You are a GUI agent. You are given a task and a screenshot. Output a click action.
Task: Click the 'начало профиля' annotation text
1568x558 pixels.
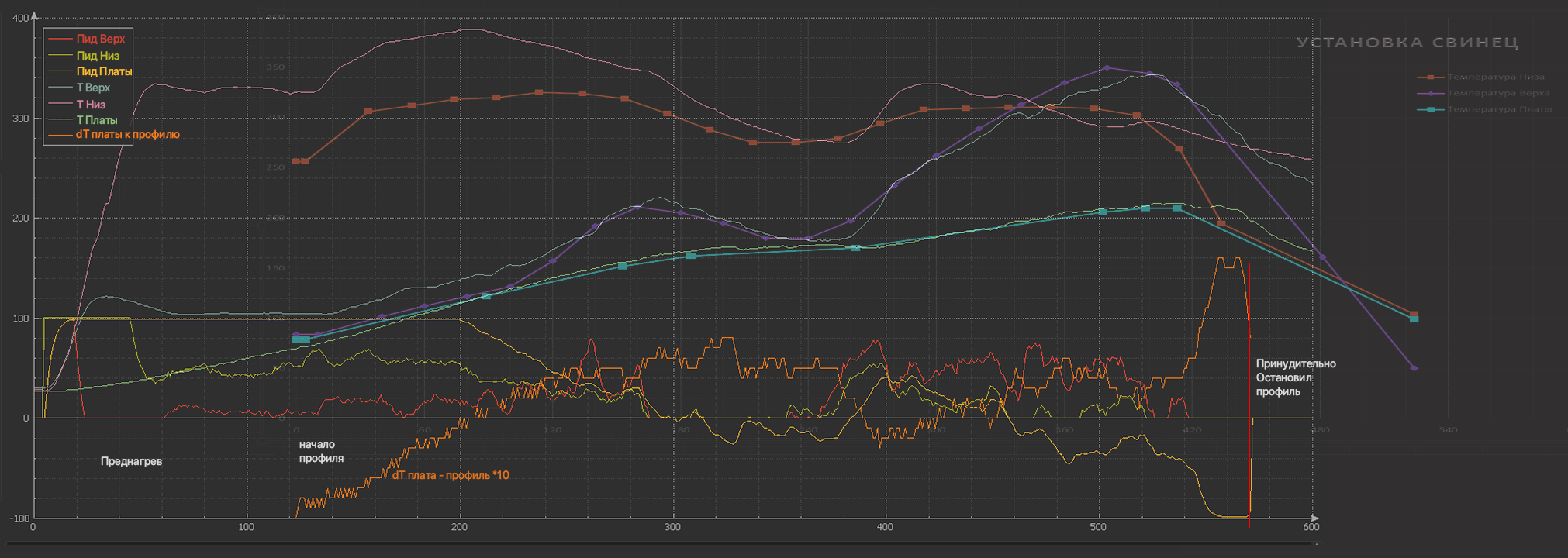[321, 451]
